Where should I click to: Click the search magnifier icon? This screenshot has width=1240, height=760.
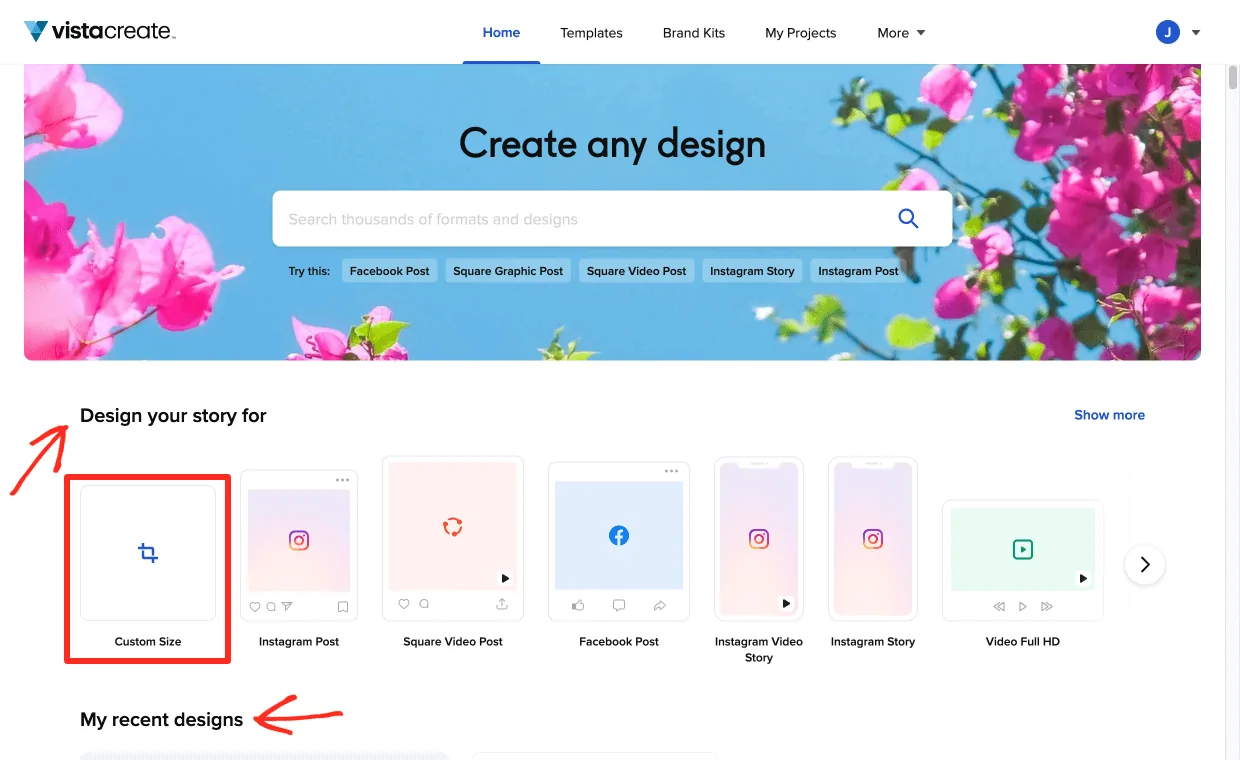[x=908, y=218]
